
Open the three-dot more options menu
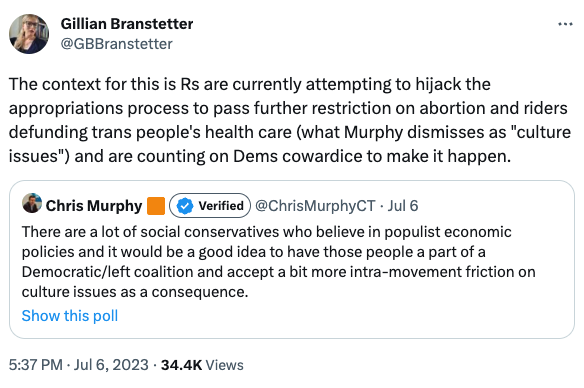(x=565, y=24)
